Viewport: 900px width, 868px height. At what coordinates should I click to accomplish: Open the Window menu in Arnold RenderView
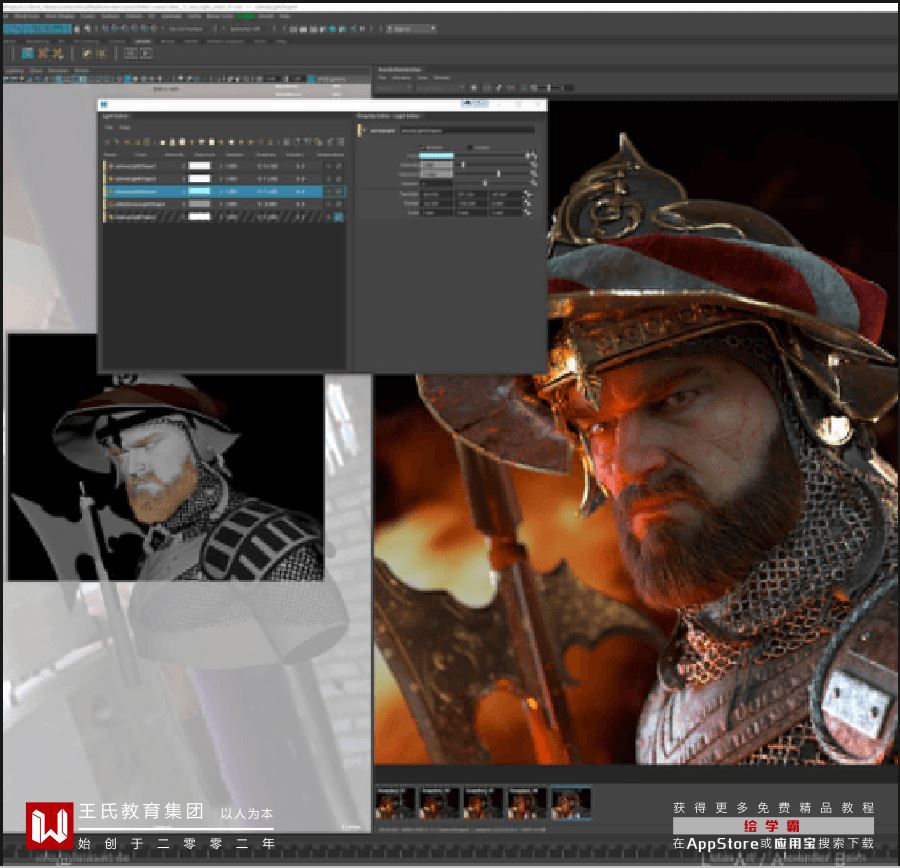401,78
